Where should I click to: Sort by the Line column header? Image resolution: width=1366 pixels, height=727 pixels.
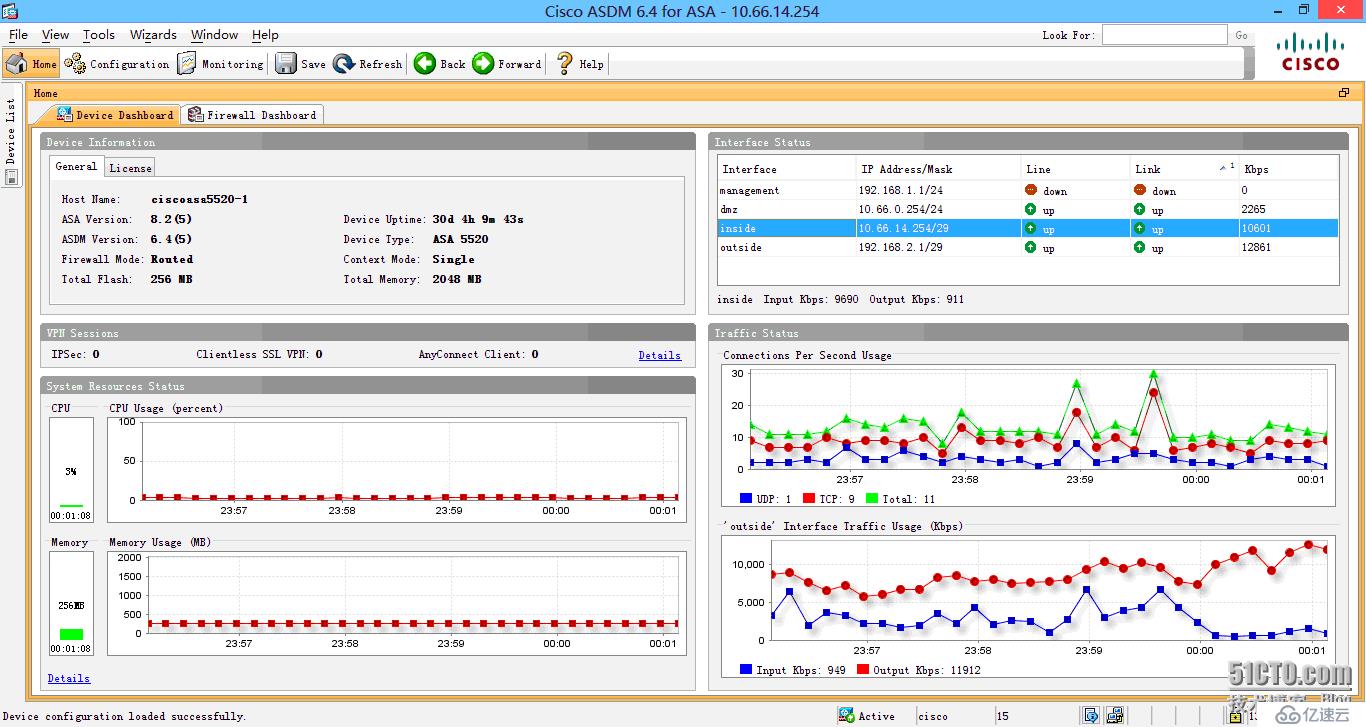point(1075,169)
